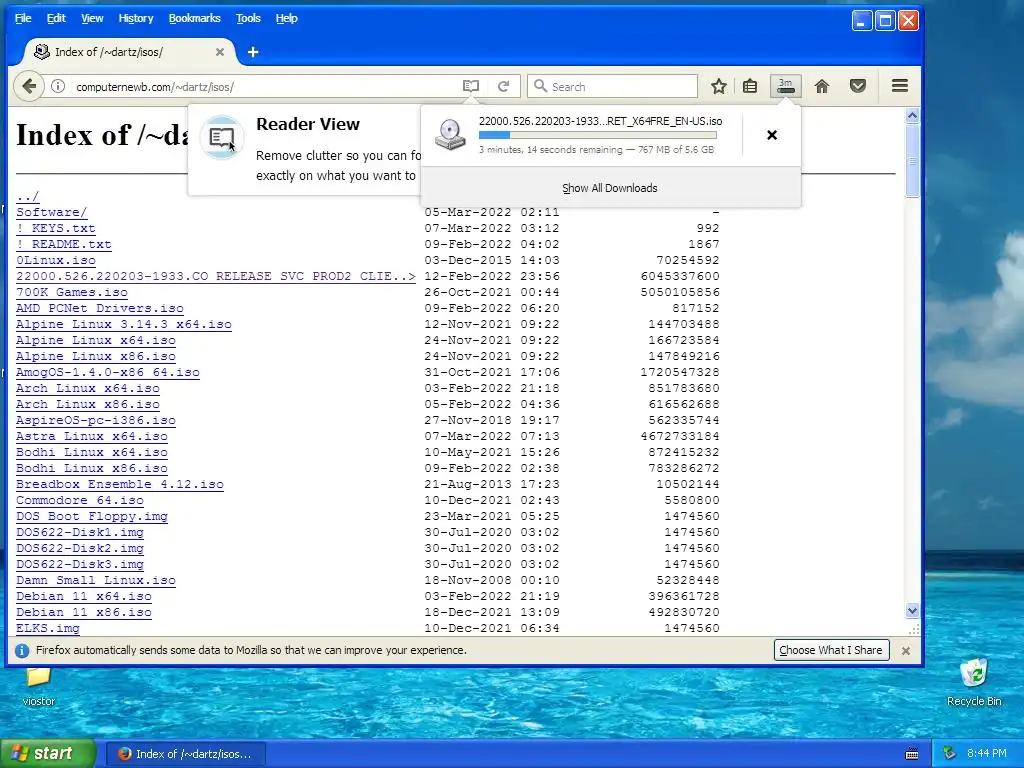Open the View menu
This screenshot has width=1024, height=768.
click(x=92, y=18)
